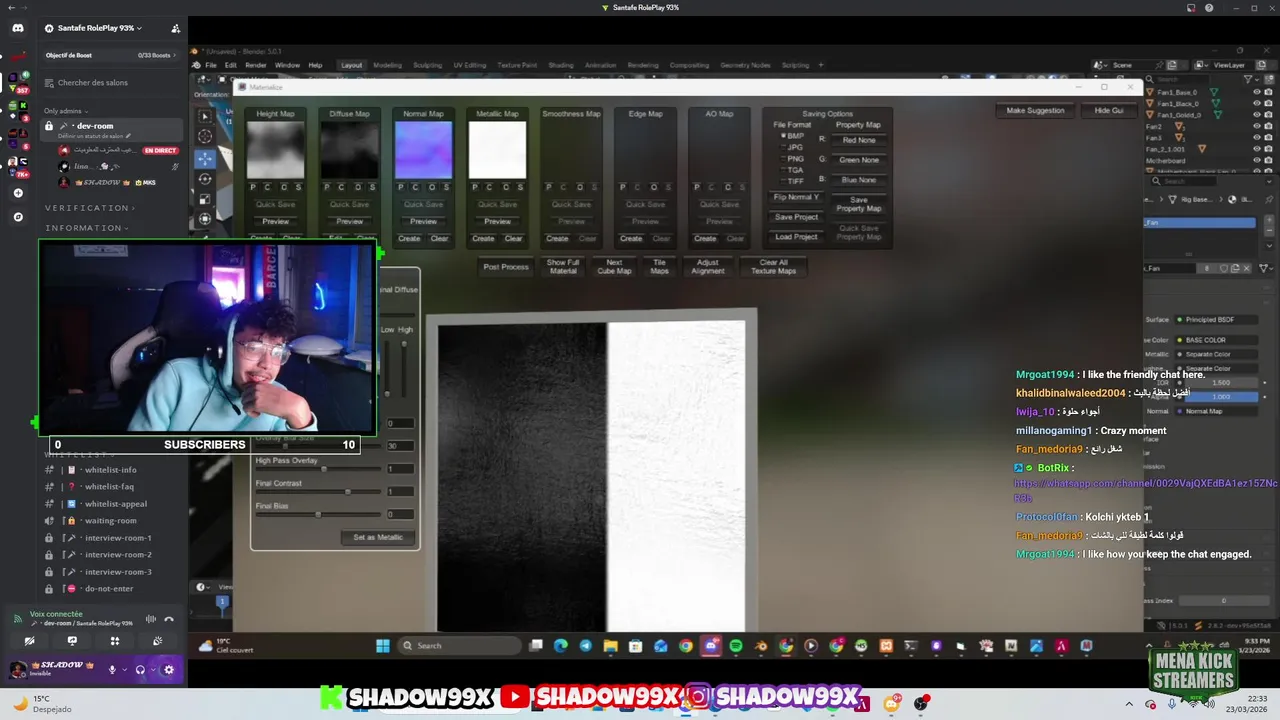This screenshot has width=1280, height=720.
Task: Adjust the Final Bias slider
Action: (x=318, y=515)
